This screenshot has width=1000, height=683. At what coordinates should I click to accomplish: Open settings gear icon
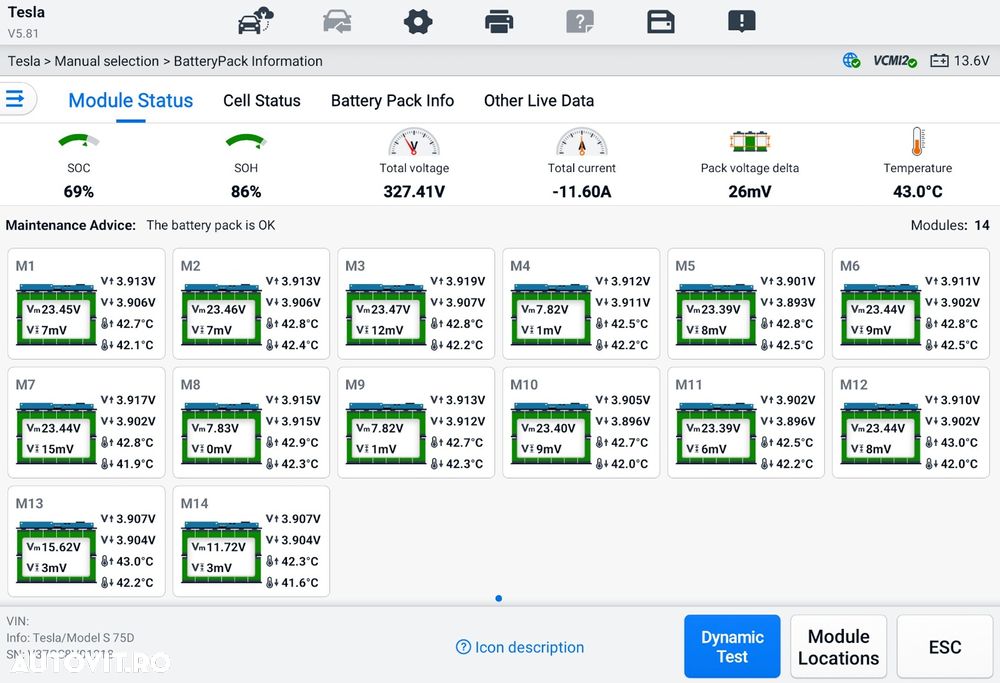(x=418, y=22)
